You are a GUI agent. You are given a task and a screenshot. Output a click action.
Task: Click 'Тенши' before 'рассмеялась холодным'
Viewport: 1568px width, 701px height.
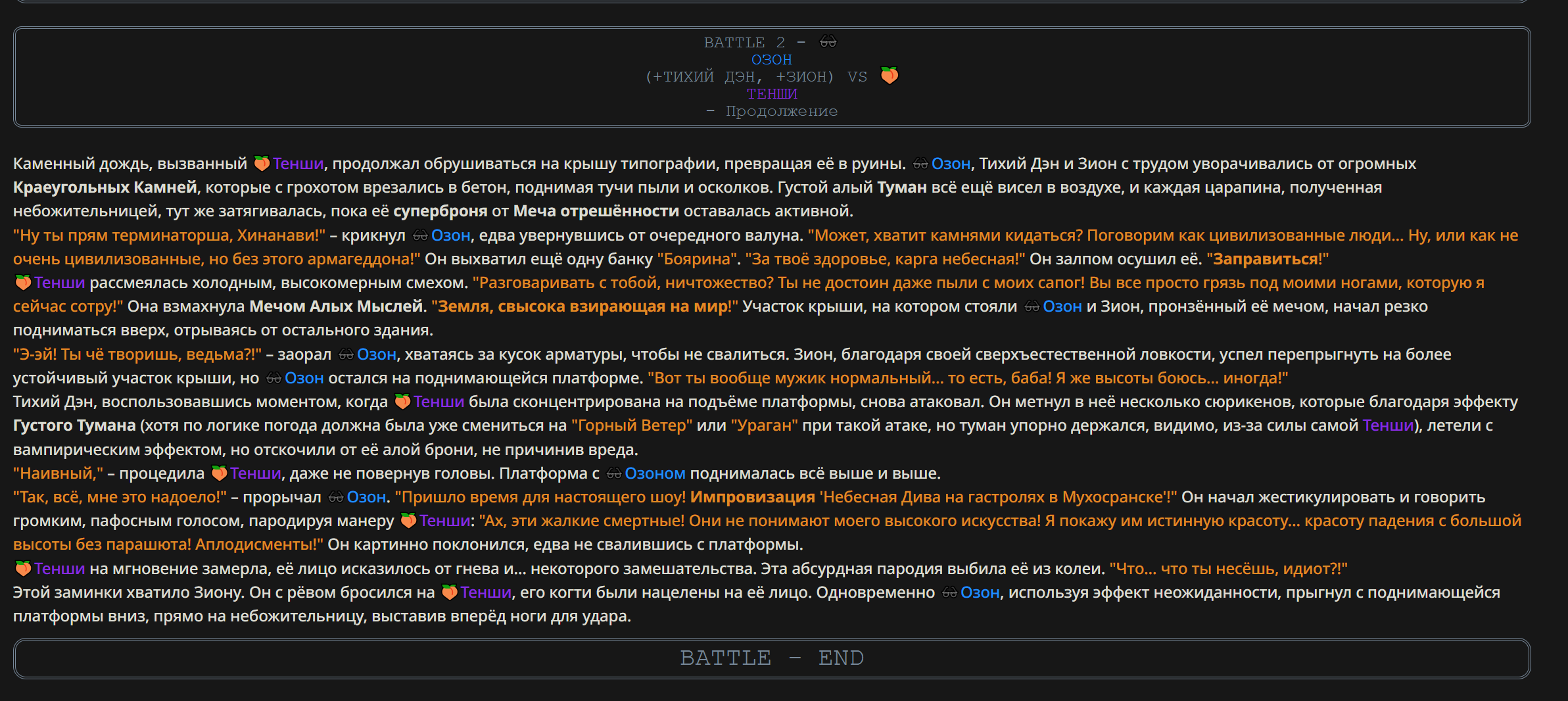click(x=59, y=283)
